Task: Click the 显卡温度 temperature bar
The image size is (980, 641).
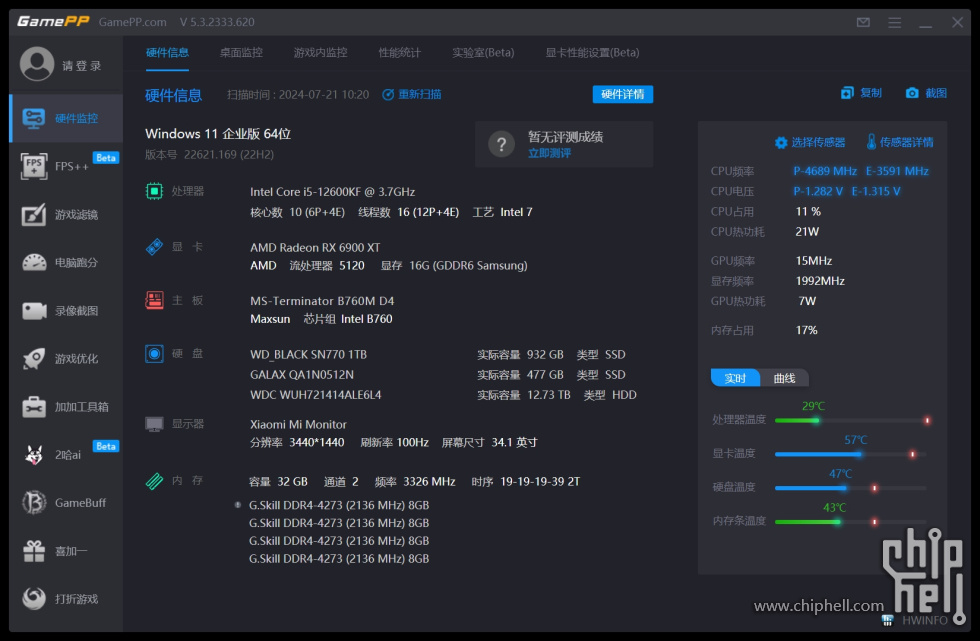Action: (852, 454)
